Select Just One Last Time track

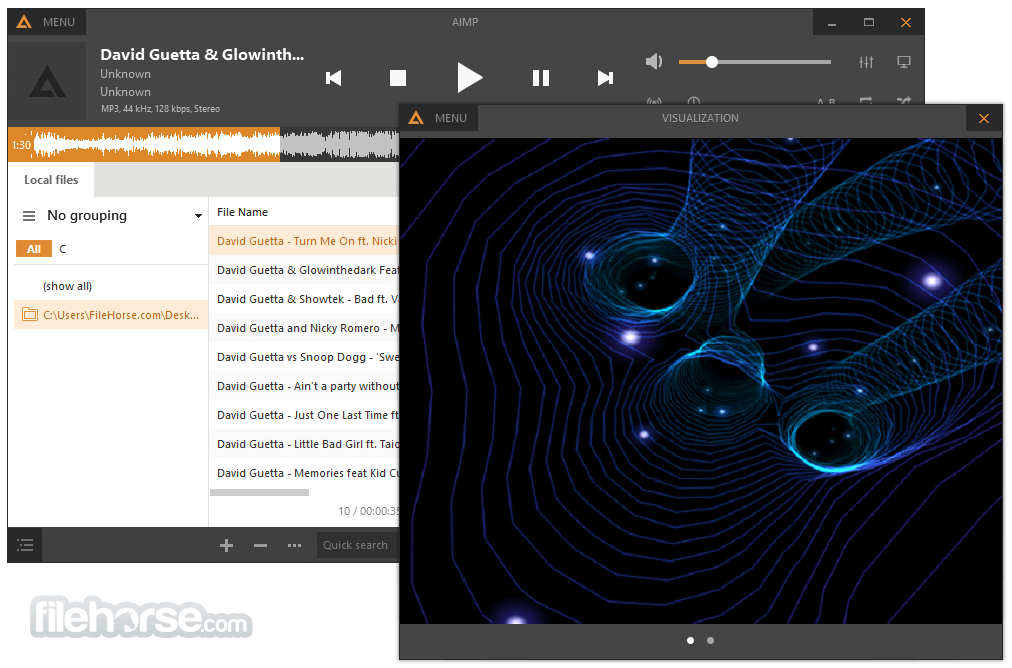[305, 415]
